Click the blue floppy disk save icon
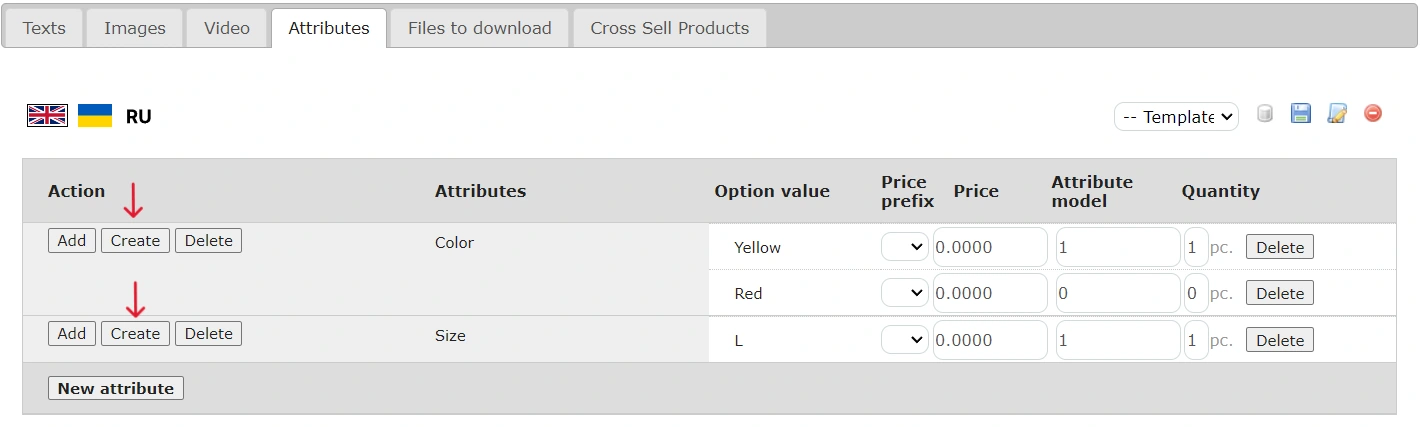This screenshot has width=1420, height=427. click(x=1300, y=114)
